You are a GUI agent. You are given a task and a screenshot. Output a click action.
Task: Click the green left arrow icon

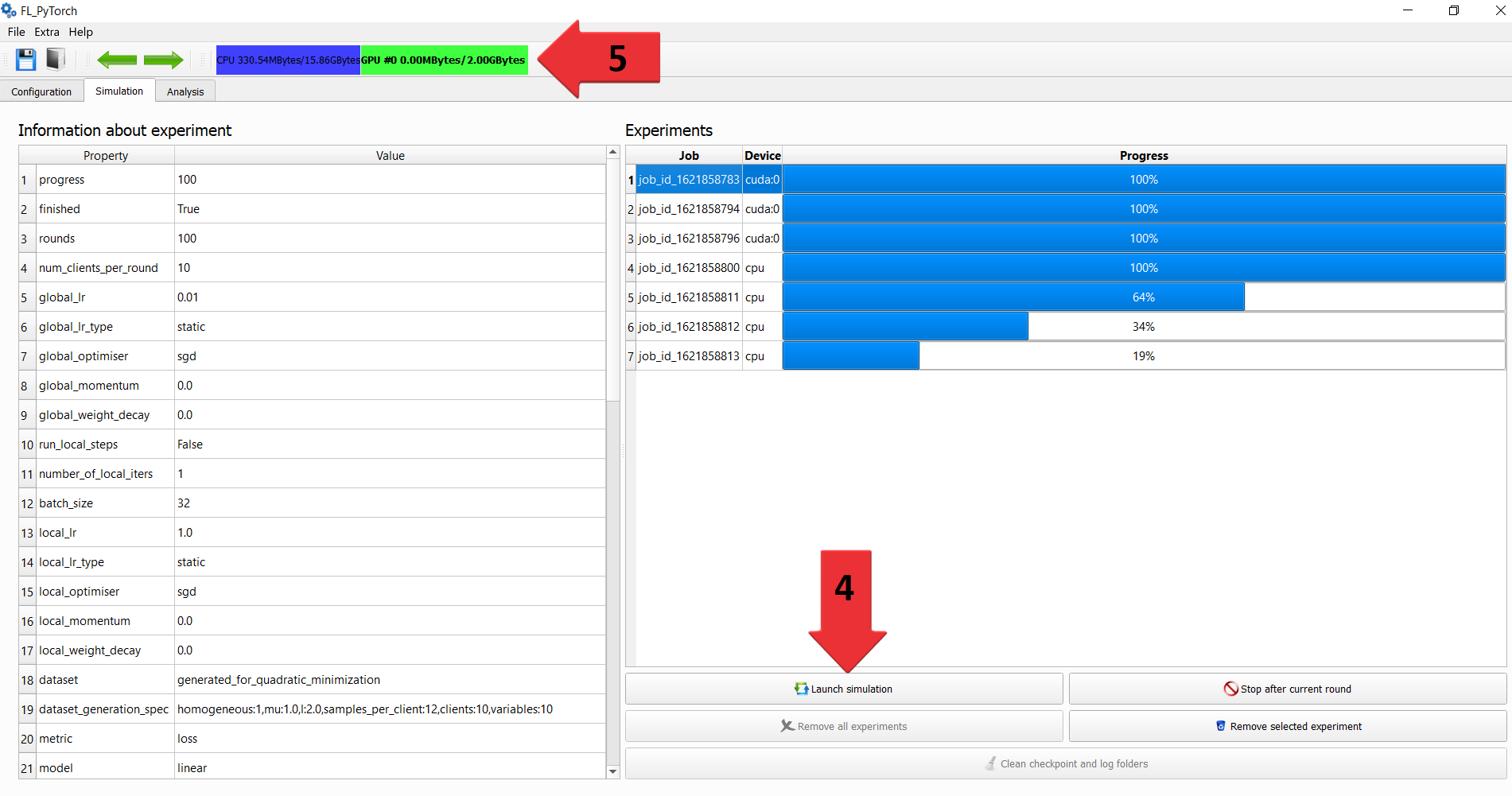tap(117, 60)
